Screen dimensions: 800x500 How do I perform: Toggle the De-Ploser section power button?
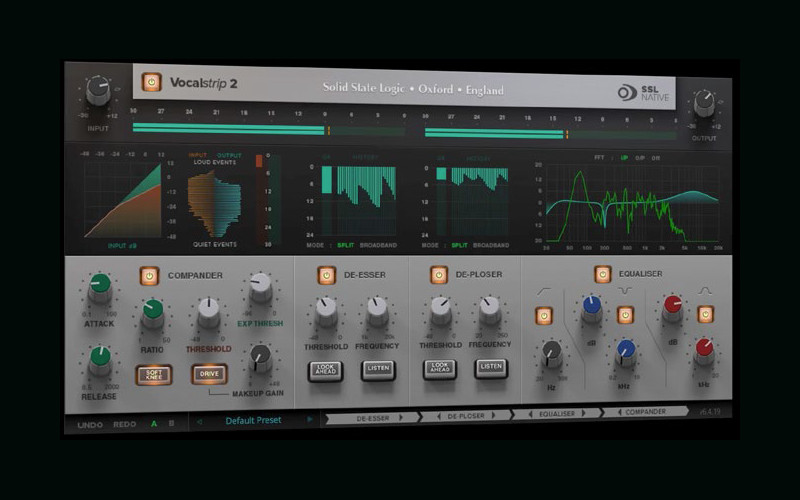pyautogui.click(x=438, y=274)
